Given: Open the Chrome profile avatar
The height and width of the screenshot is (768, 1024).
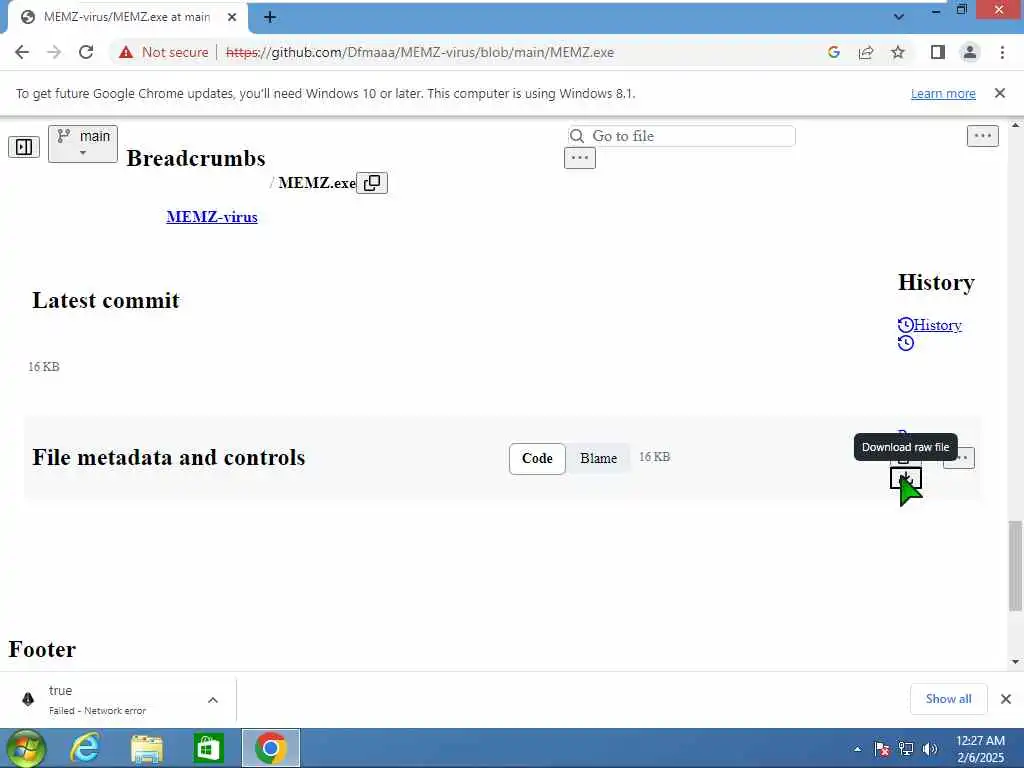Looking at the screenshot, I should click(970, 52).
